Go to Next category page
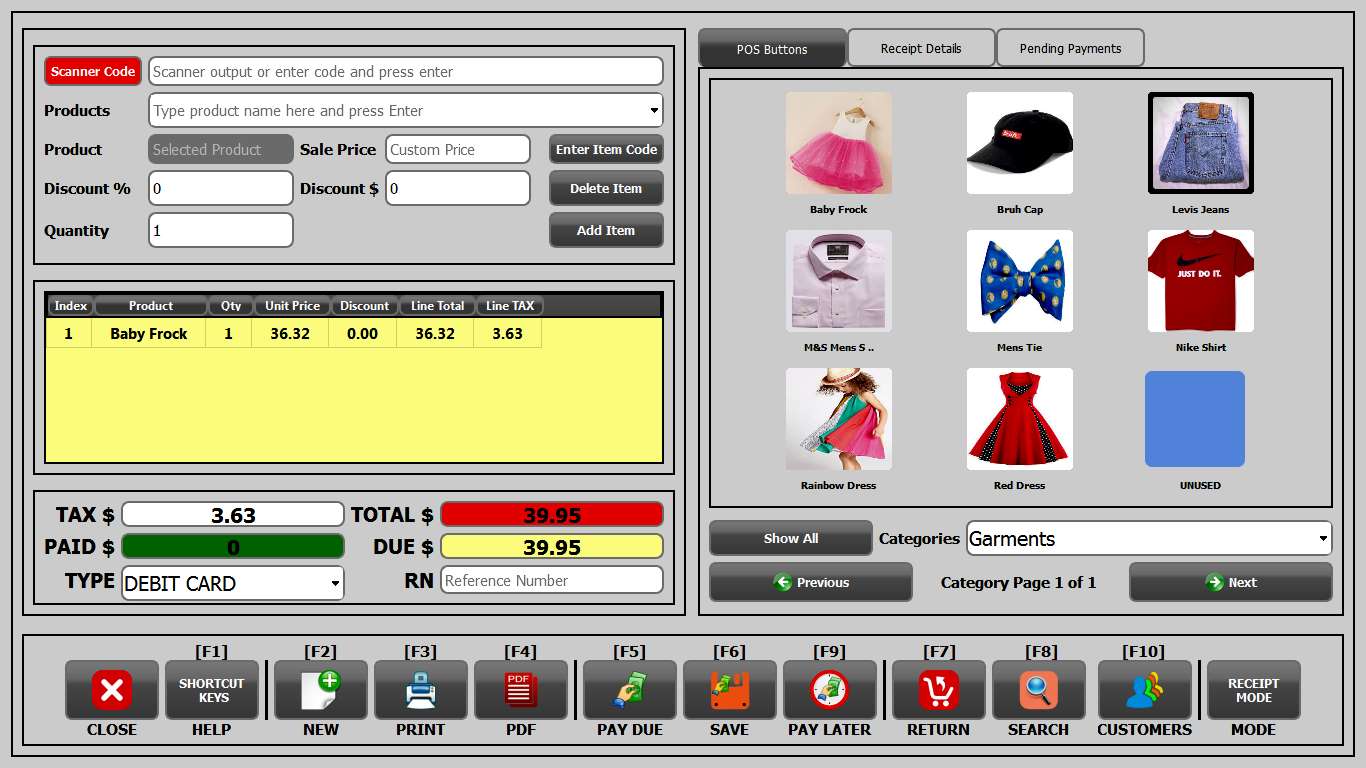This screenshot has height=768, width=1366. tap(1230, 582)
